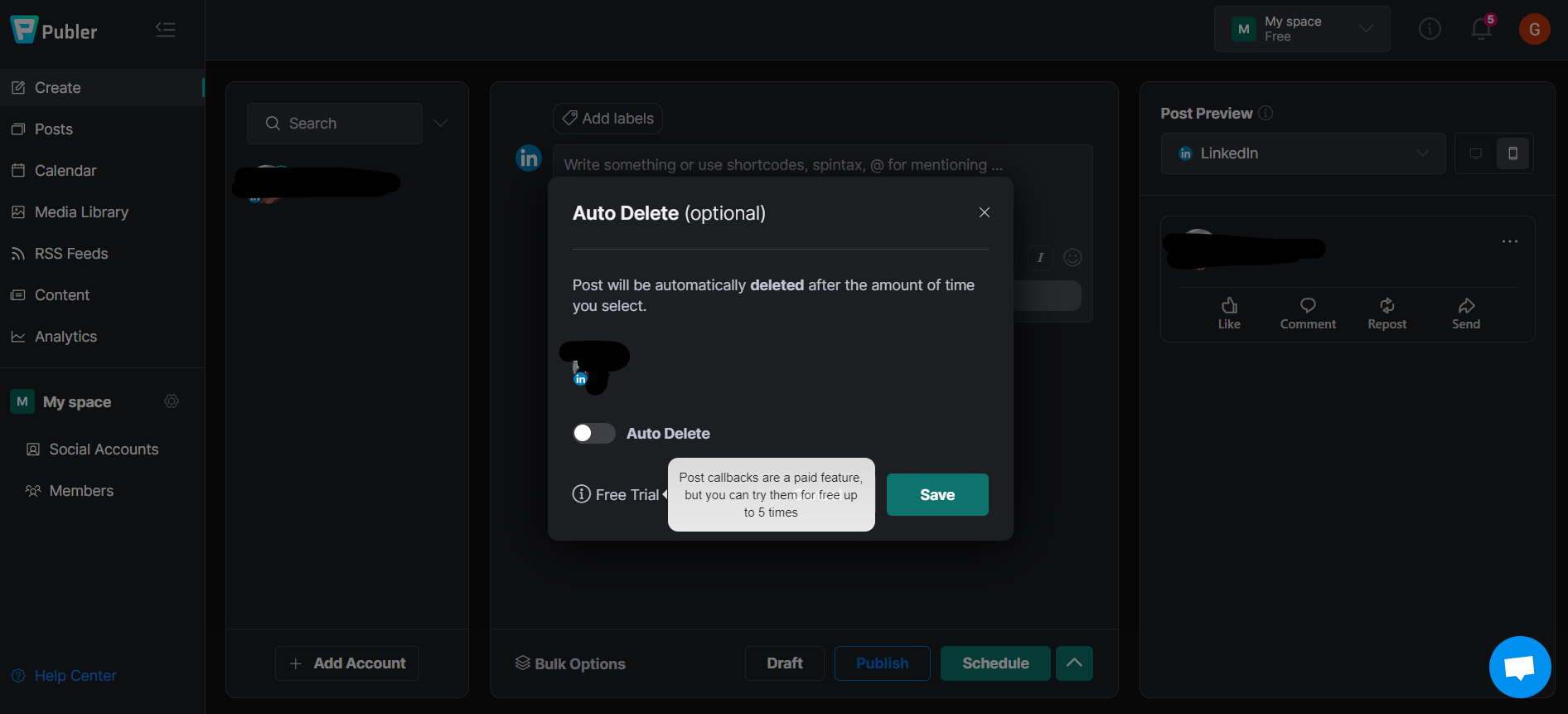Open notifications bell
The image size is (1568, 714).
click(1481, 29)
